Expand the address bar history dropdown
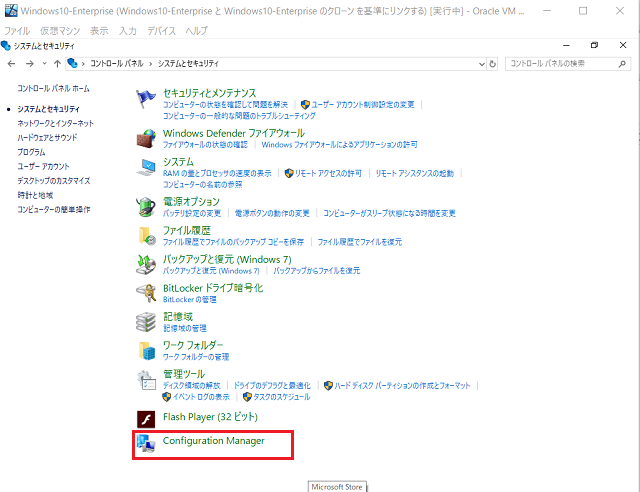This screenshot has height=492, width=640. pyautogui.click(x=482, y=64)
